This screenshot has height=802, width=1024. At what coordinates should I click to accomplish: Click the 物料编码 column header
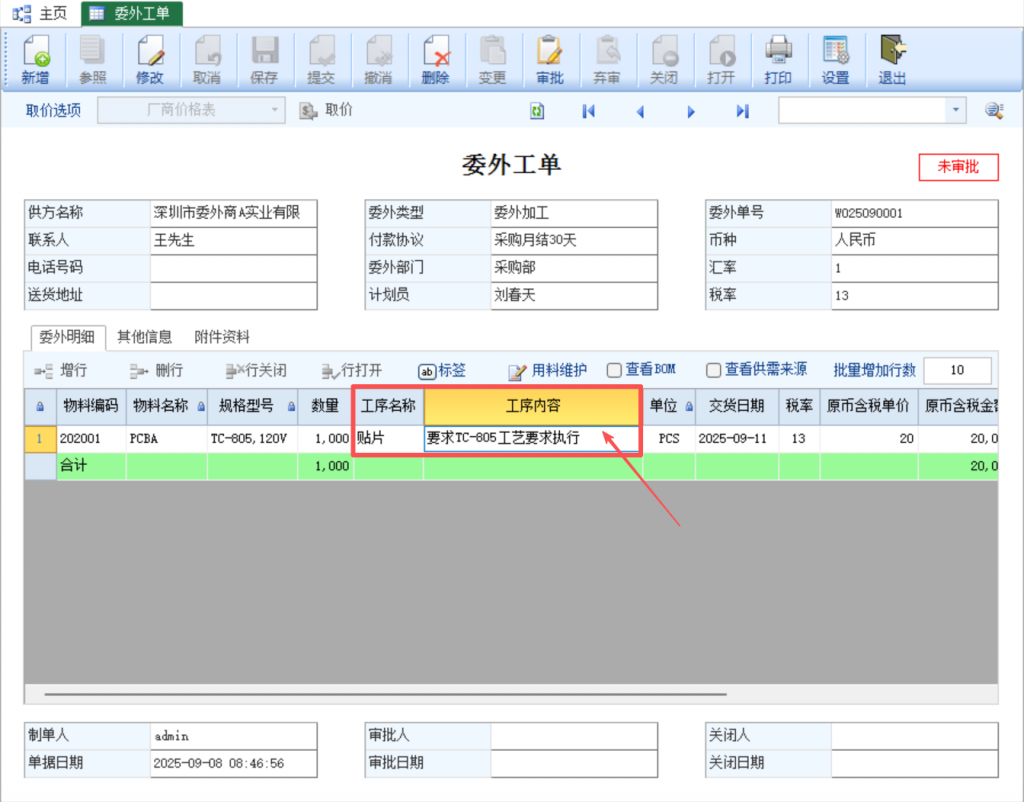coord(91,406)
